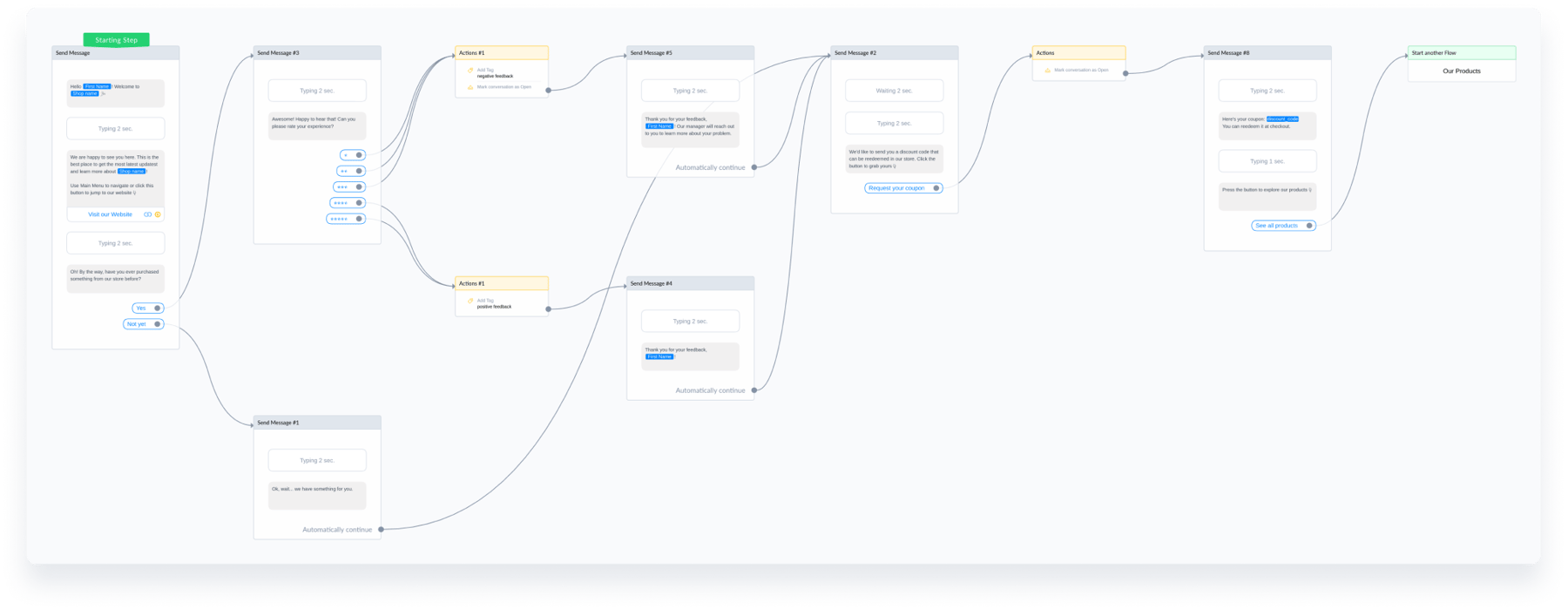
Task: Select the two-star rating reply
Action: click(351, 171)
